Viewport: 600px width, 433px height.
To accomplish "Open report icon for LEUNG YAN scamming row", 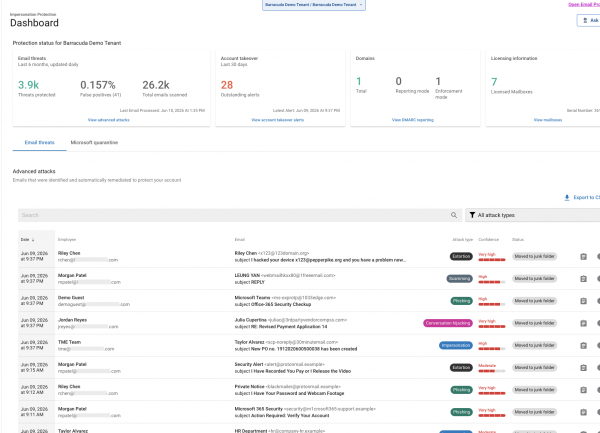I will (x=583, y=279).
